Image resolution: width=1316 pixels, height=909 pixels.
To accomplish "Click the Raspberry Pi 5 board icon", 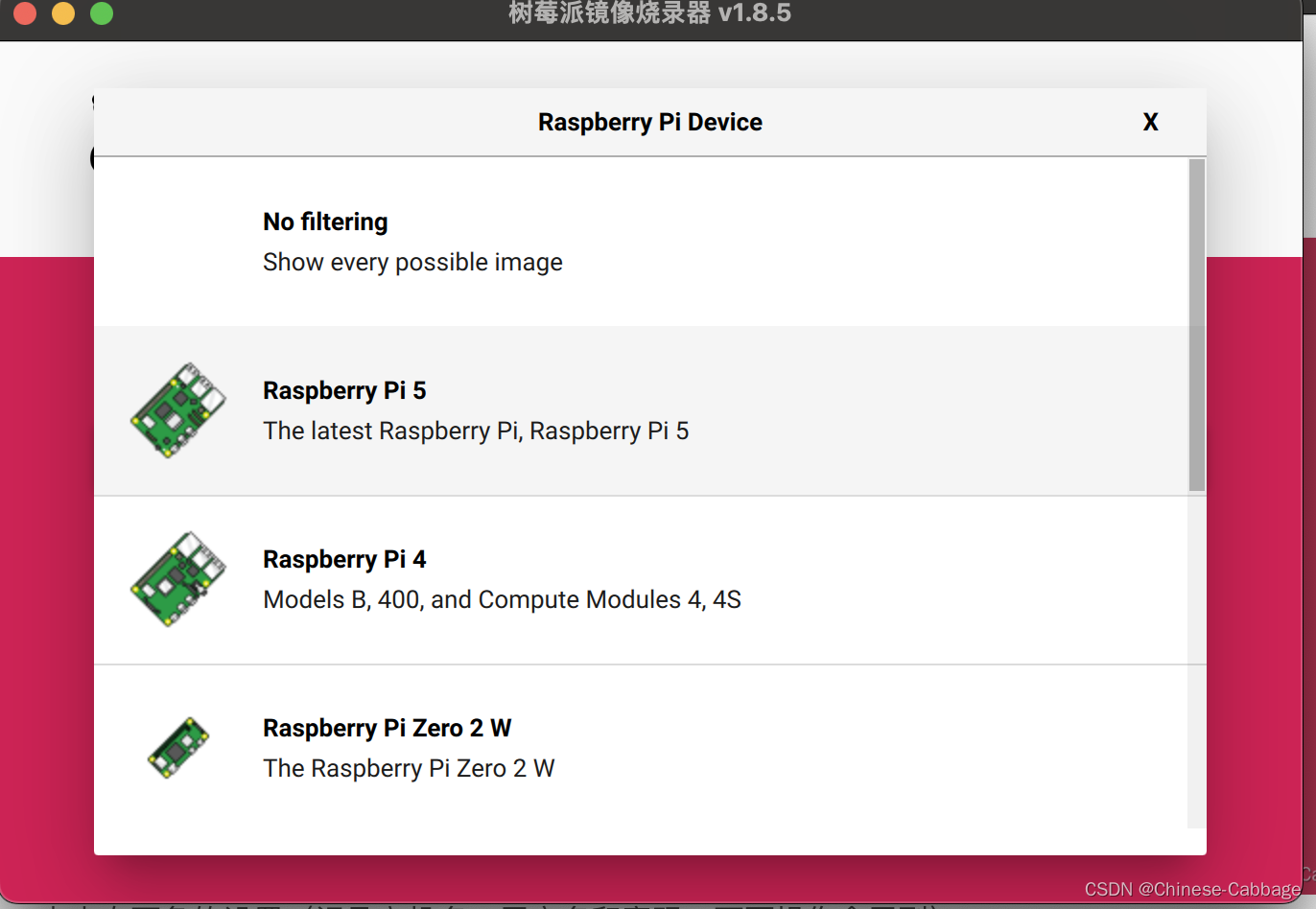I will point(178,410).
